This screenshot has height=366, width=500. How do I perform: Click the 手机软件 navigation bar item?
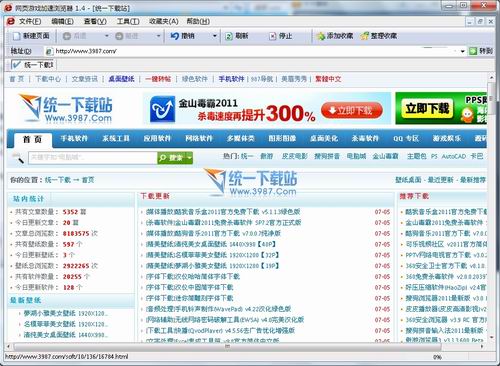pos(74,138)
